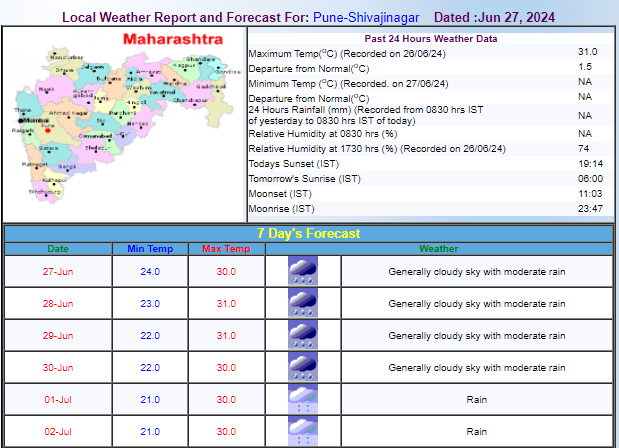Click the Date column header

tap(58, 249)
